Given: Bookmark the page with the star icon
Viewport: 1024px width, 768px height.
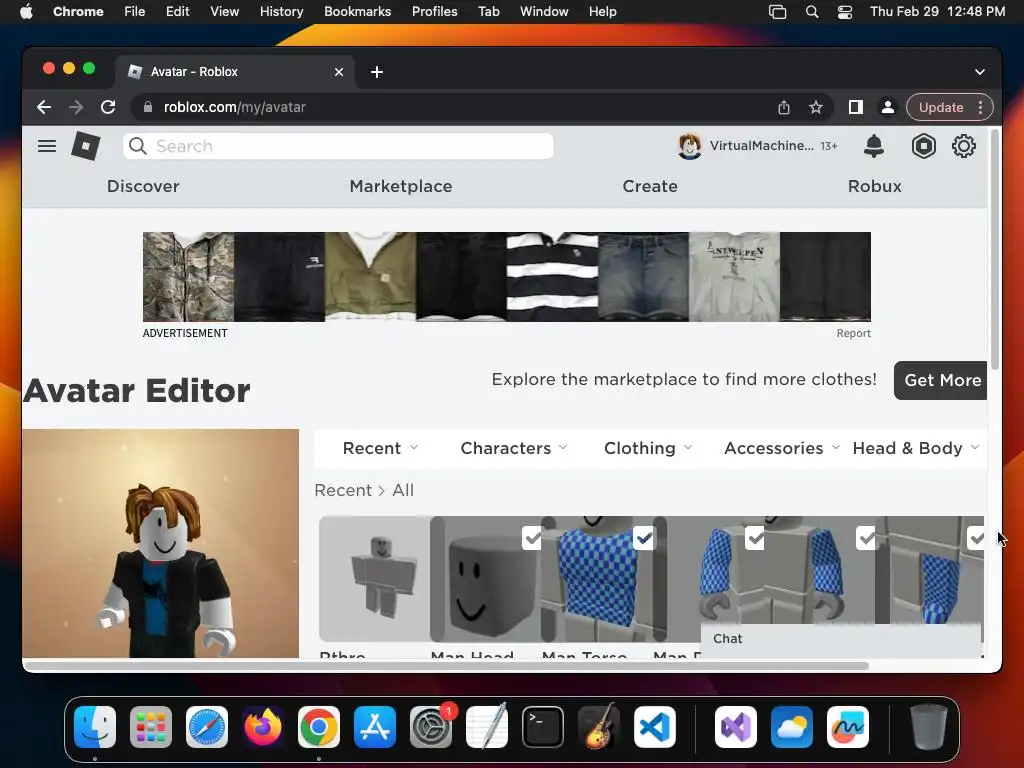Looking at the screenshot, I should point(816,107).
